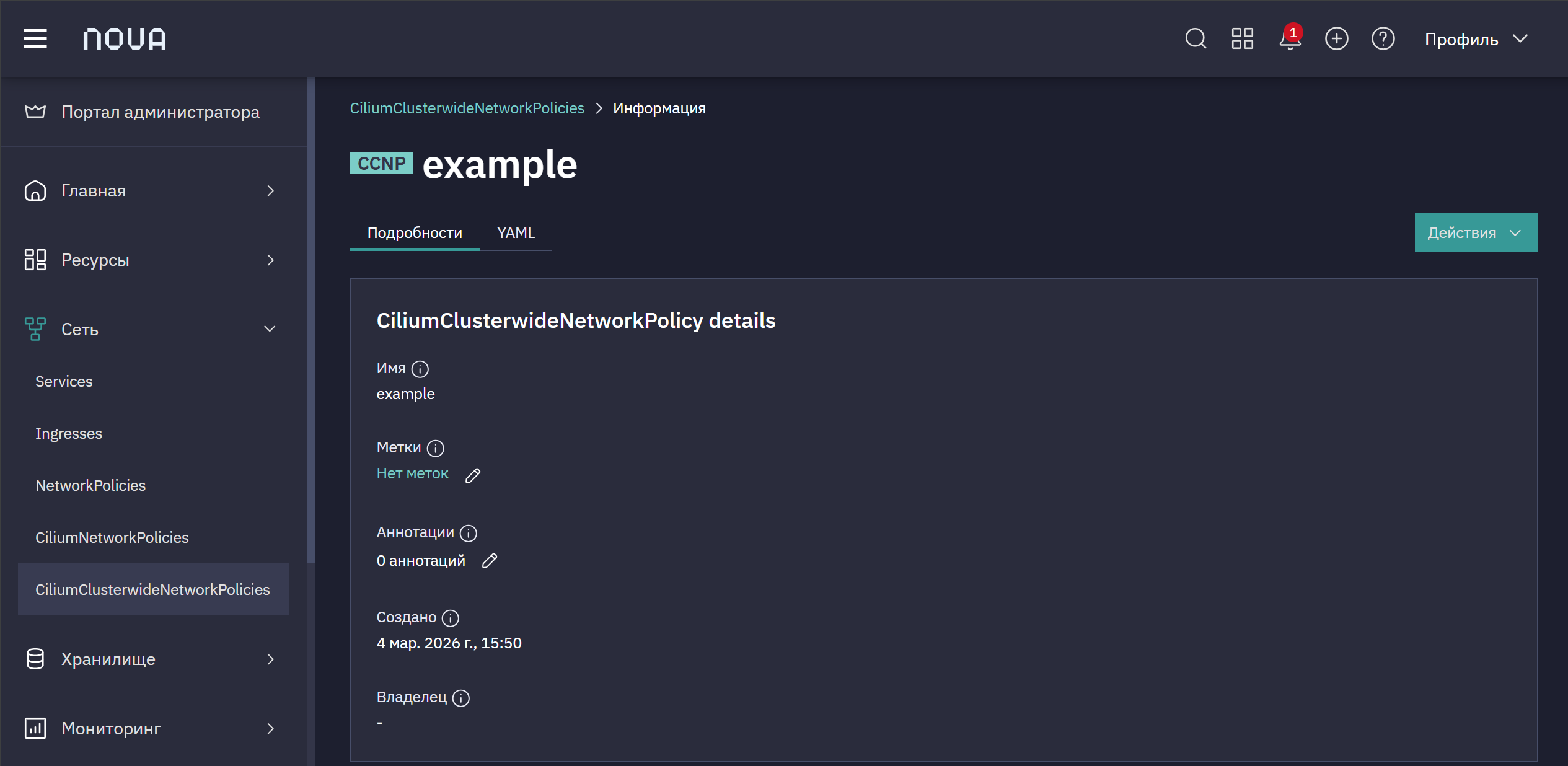Click the CiliumClusterwideNetworkPolicy details heading
Screen dimensions: 1568x766
click(x=576, y=320)
